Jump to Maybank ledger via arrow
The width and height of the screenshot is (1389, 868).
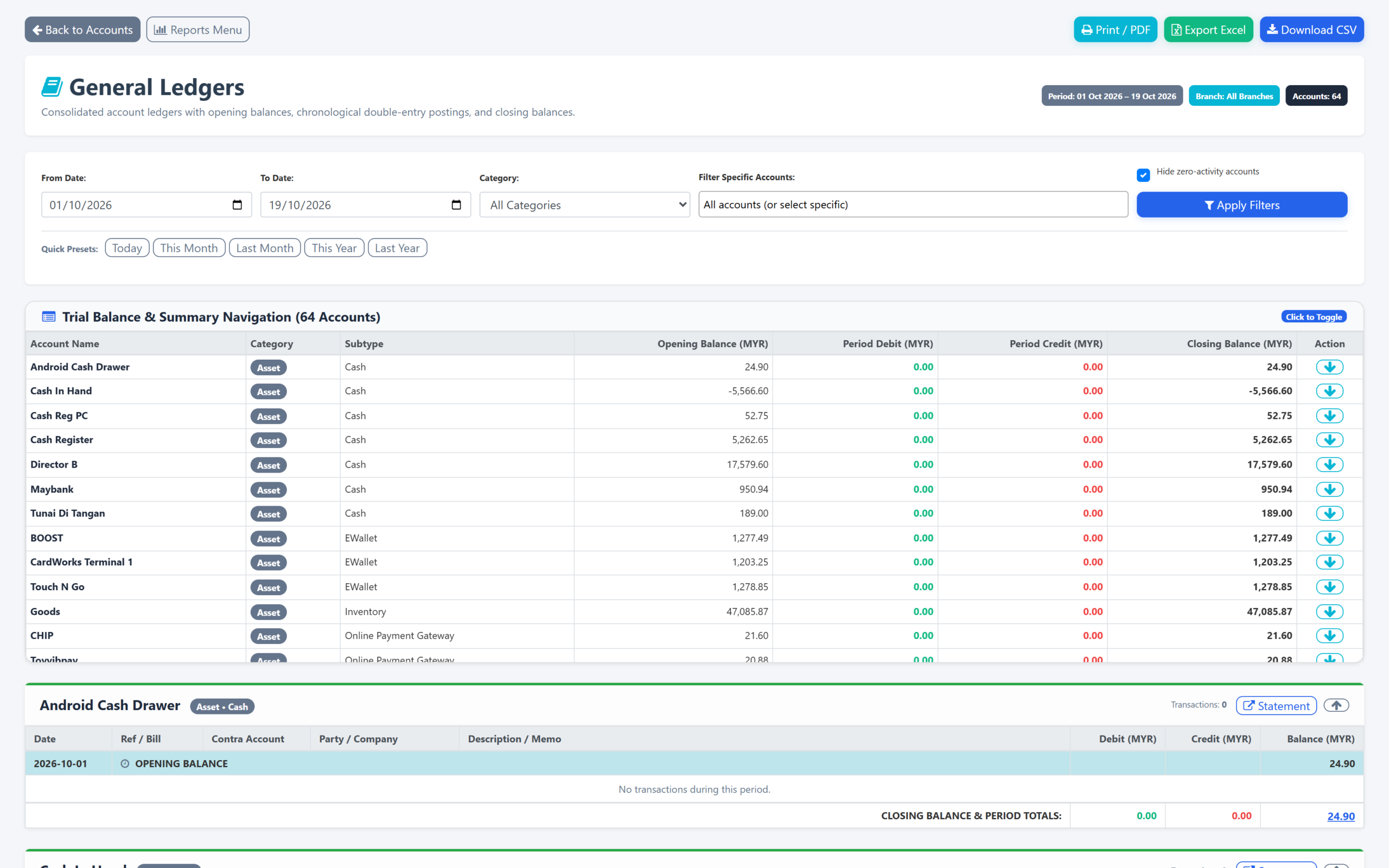pos(1329,489)
